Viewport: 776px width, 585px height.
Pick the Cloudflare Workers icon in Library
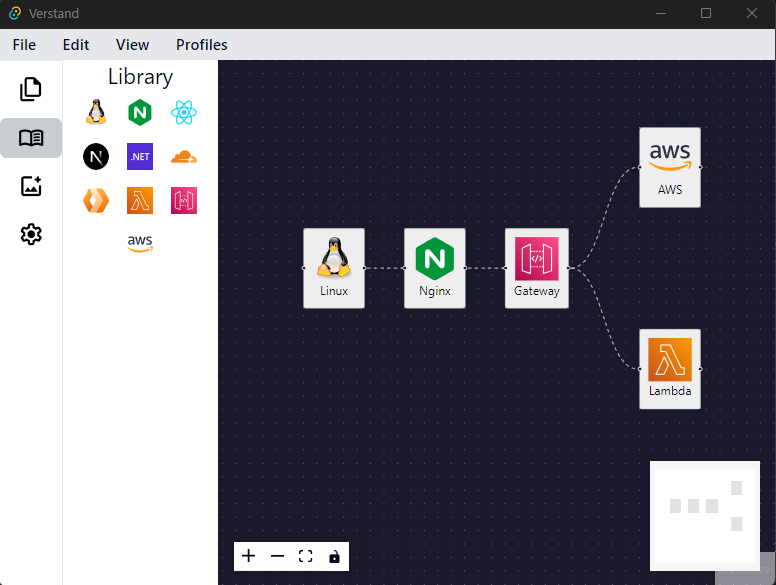[96, 200]
